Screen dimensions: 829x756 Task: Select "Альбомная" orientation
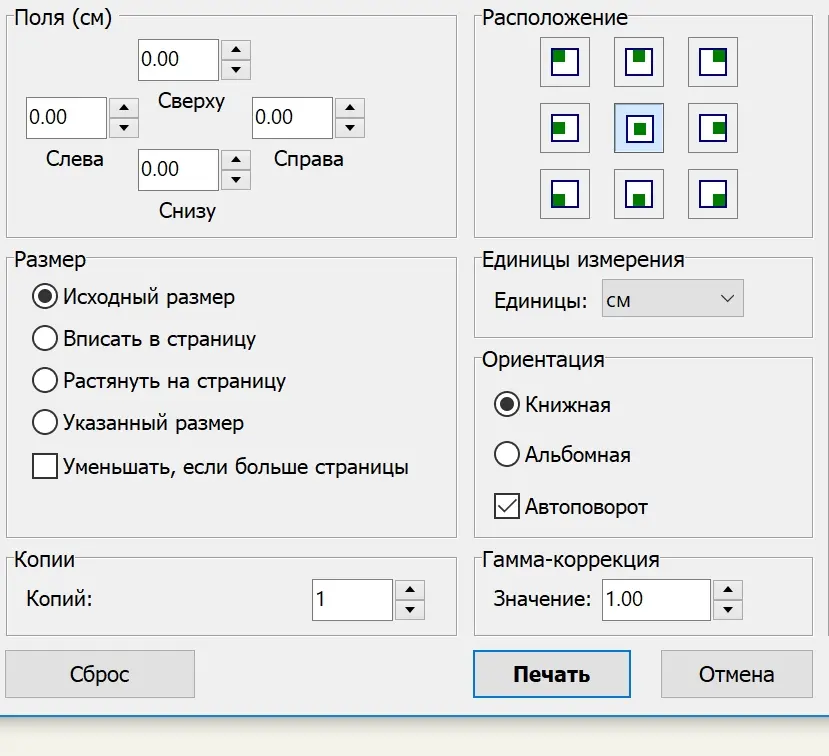tap(507, 455)
